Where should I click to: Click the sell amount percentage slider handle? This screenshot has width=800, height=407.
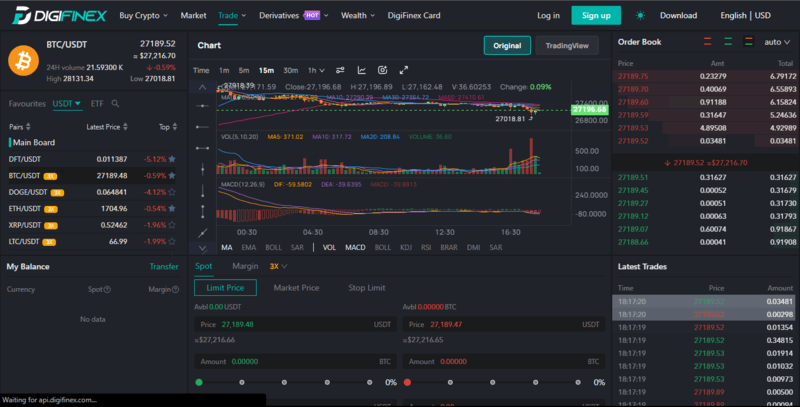click(x=407, y=382)
